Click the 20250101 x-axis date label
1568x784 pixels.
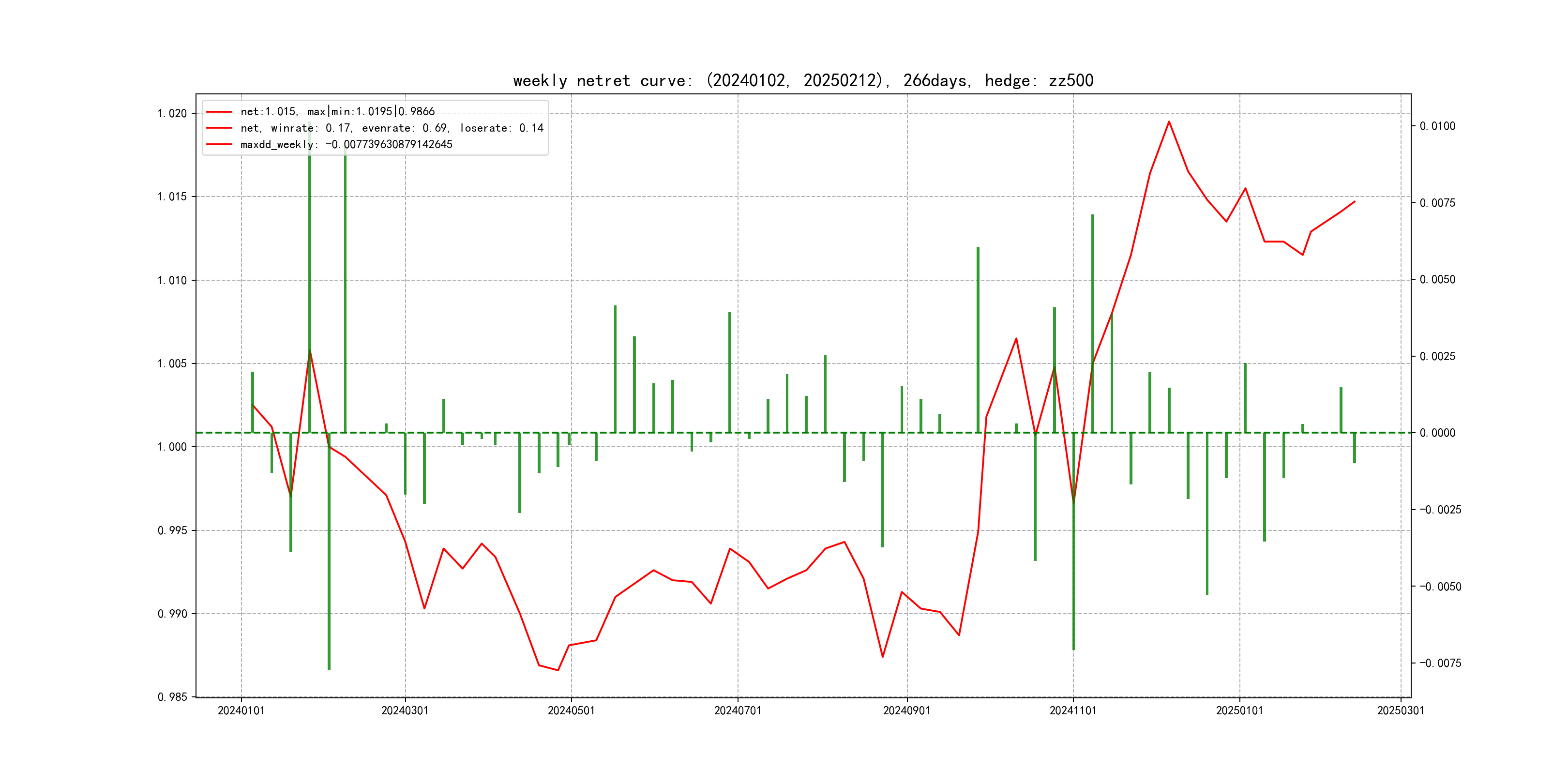click(x=1239, y=710)
